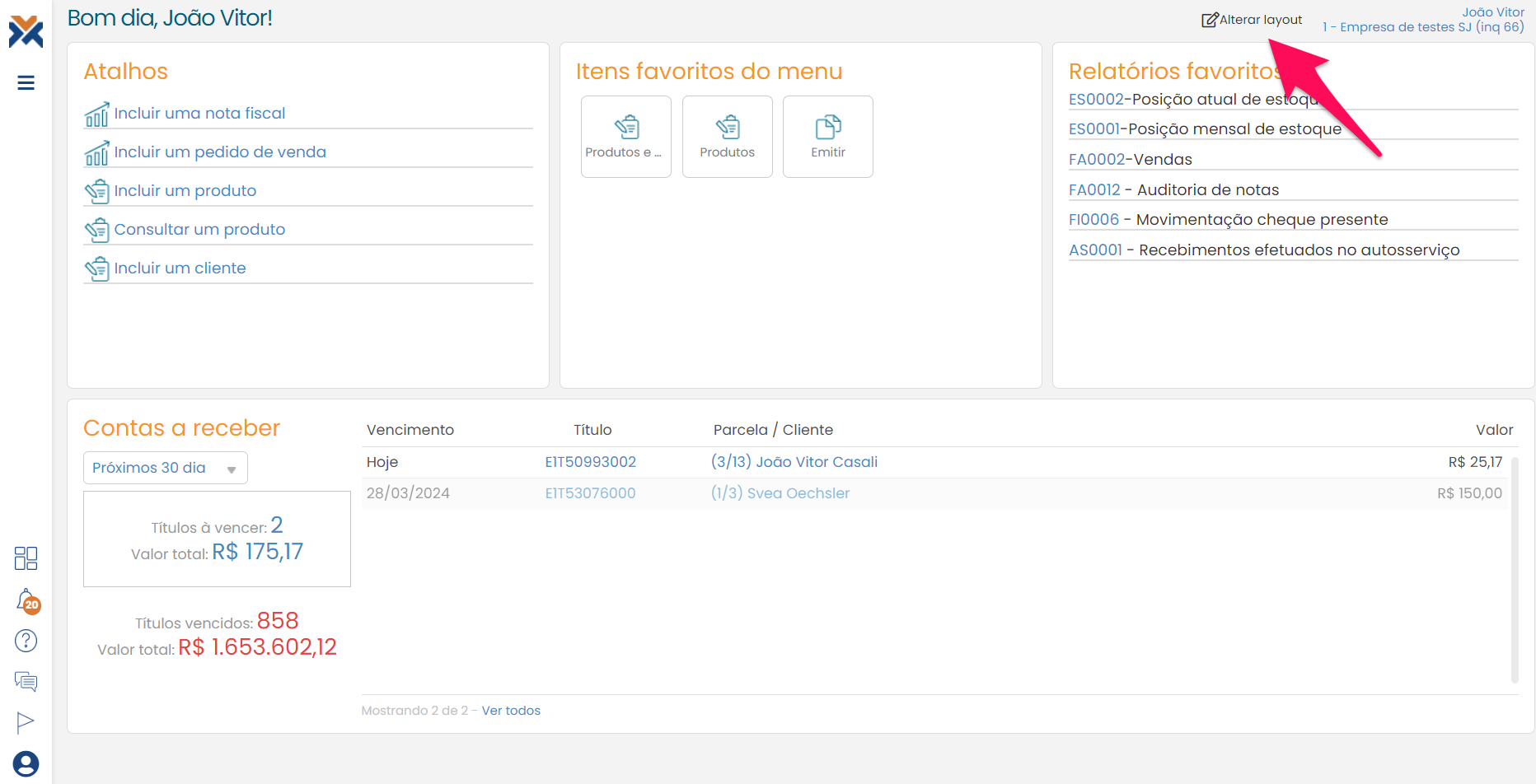Open title E1T50993002 link
Screen dimensions: 1536x784
(590, 462)
